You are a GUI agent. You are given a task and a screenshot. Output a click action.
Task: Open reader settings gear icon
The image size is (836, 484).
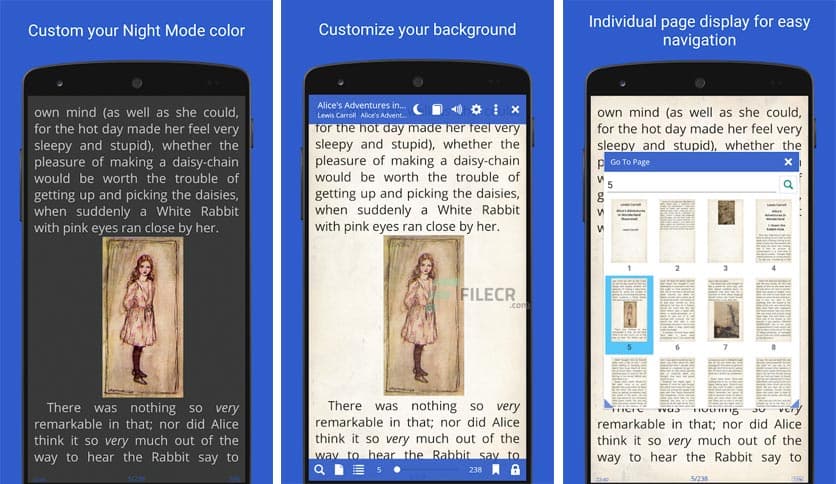click(x=477, y=109)
